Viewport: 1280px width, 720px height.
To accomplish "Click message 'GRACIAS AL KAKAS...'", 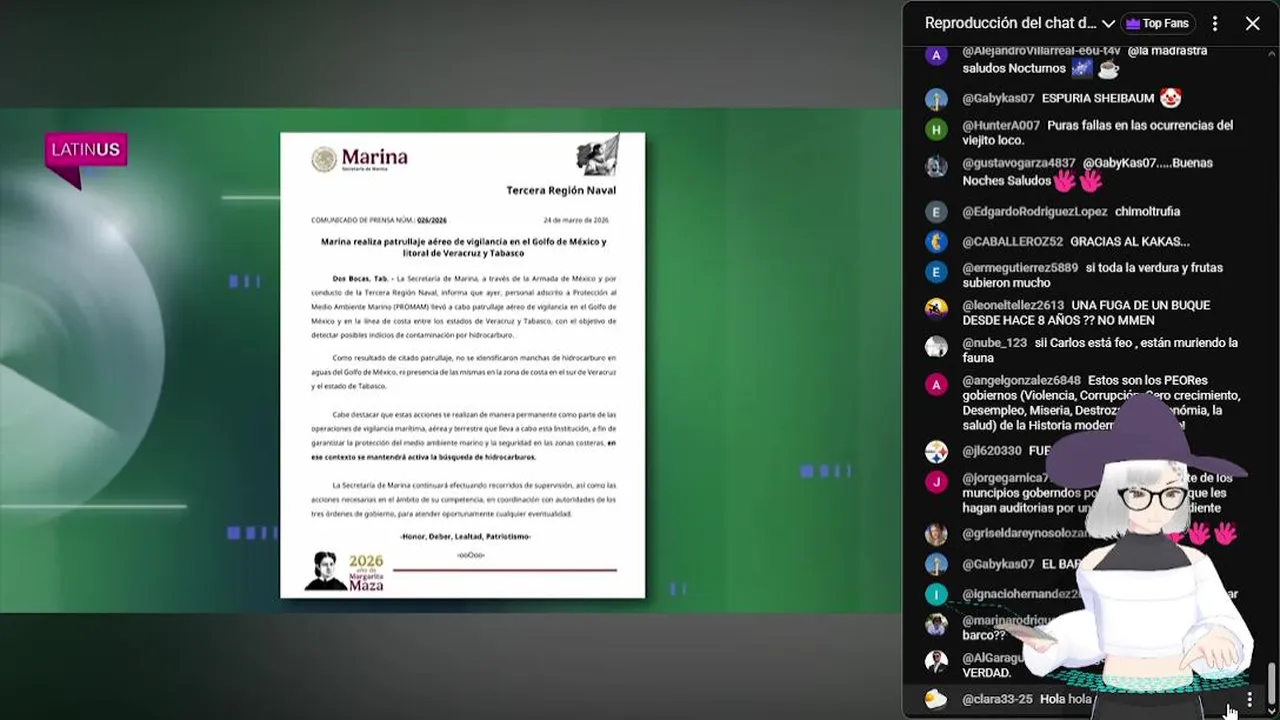I will click(x=1130, y=242).
